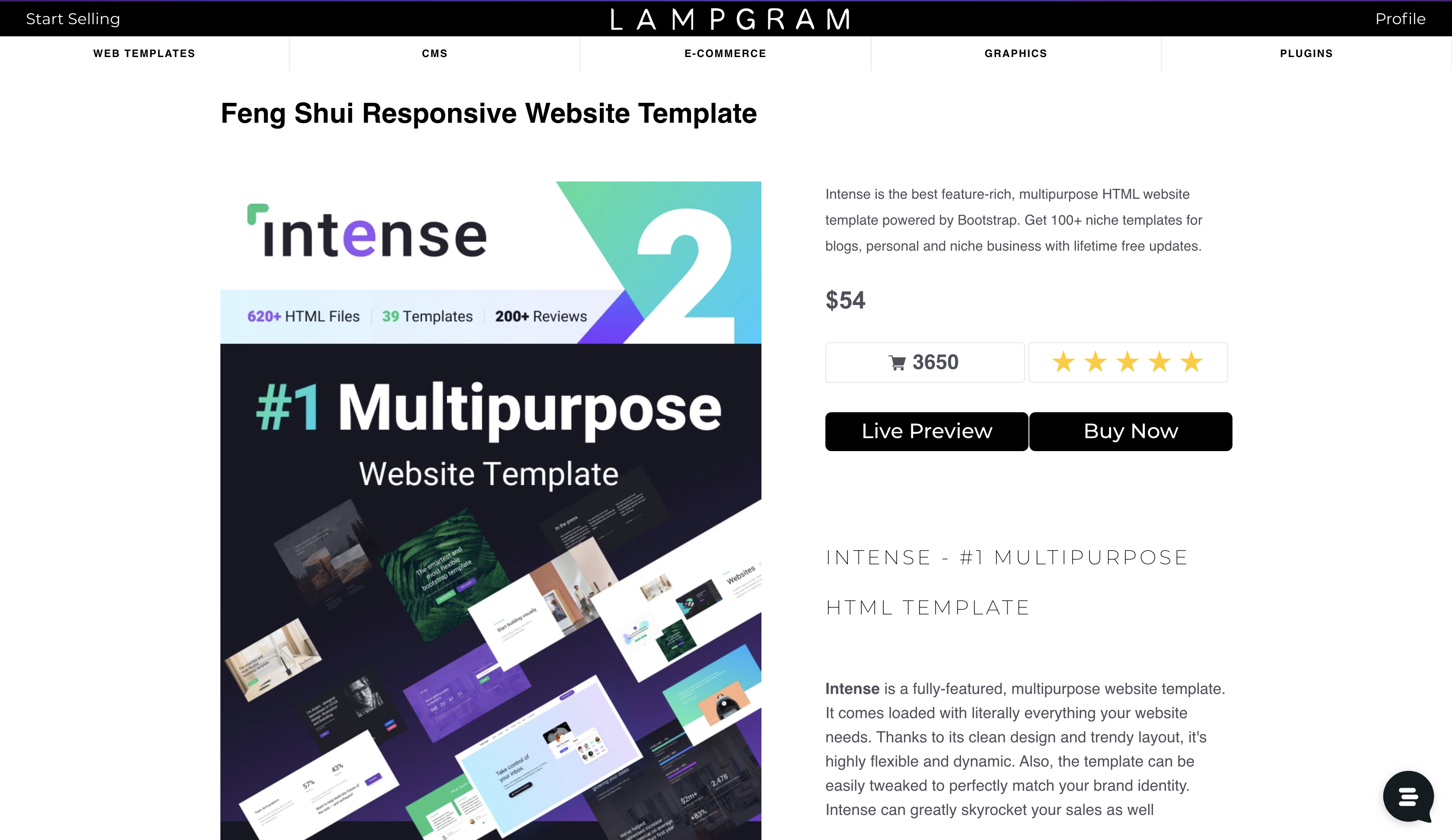
Task: Follow the Start Selling link
Action: coord(73,19)
